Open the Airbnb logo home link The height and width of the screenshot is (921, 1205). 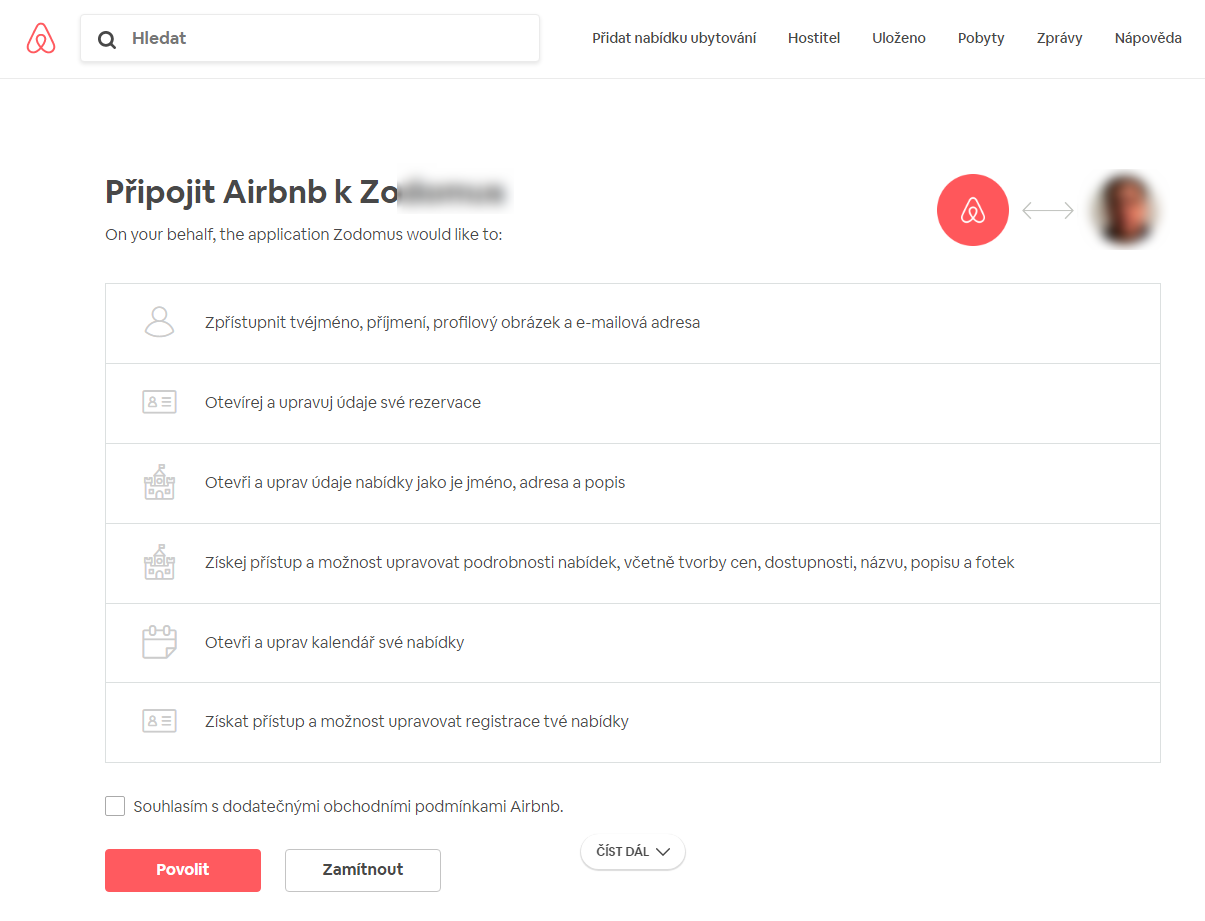41,39
